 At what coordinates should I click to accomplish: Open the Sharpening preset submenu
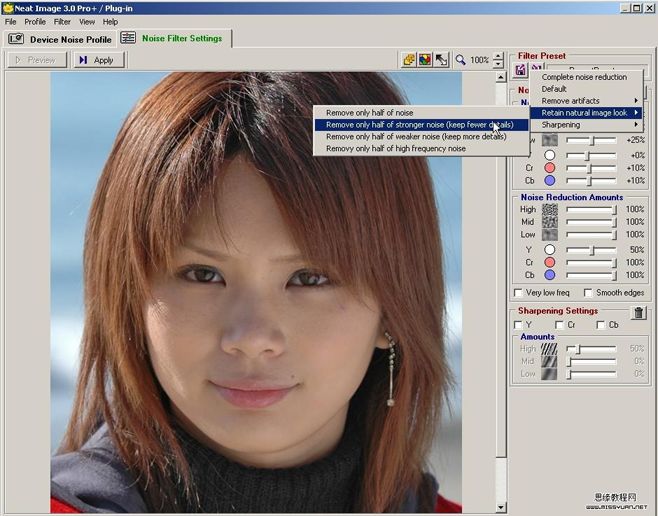(586, 125)
